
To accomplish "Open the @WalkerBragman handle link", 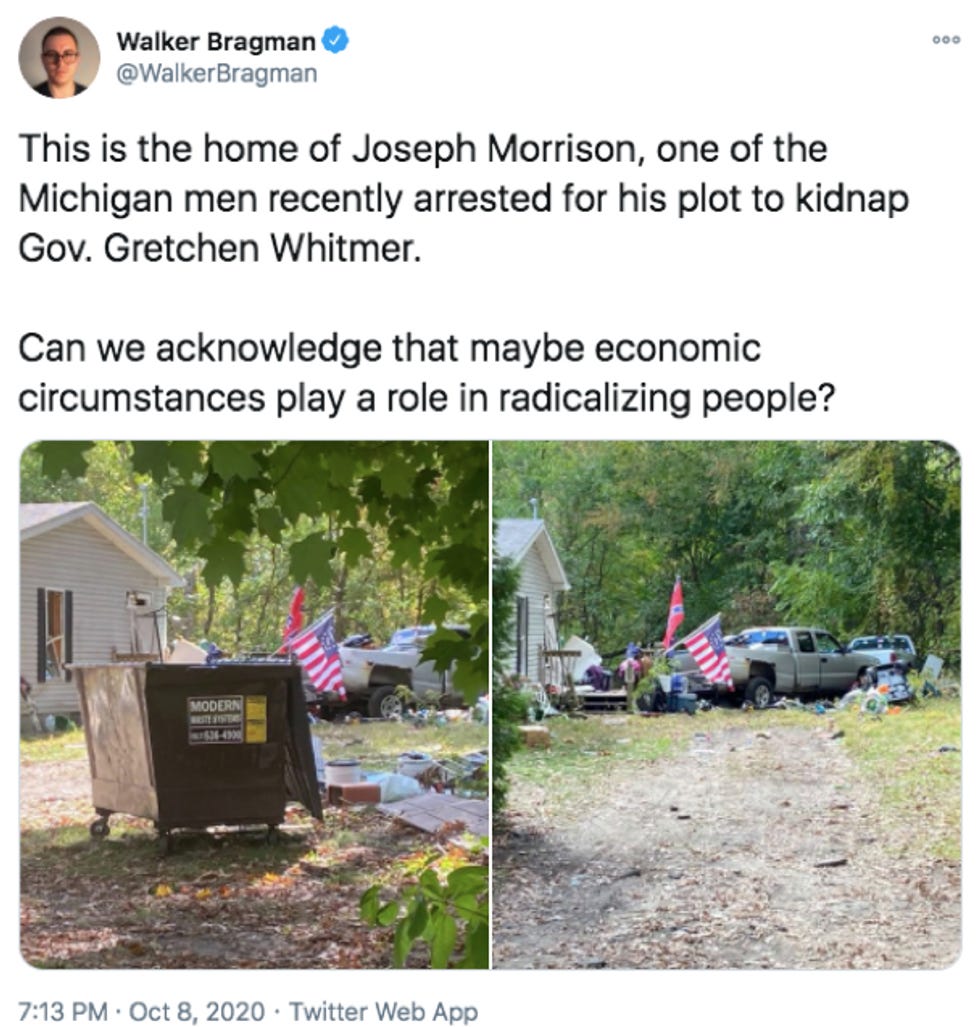I will [x=217, y=73].
